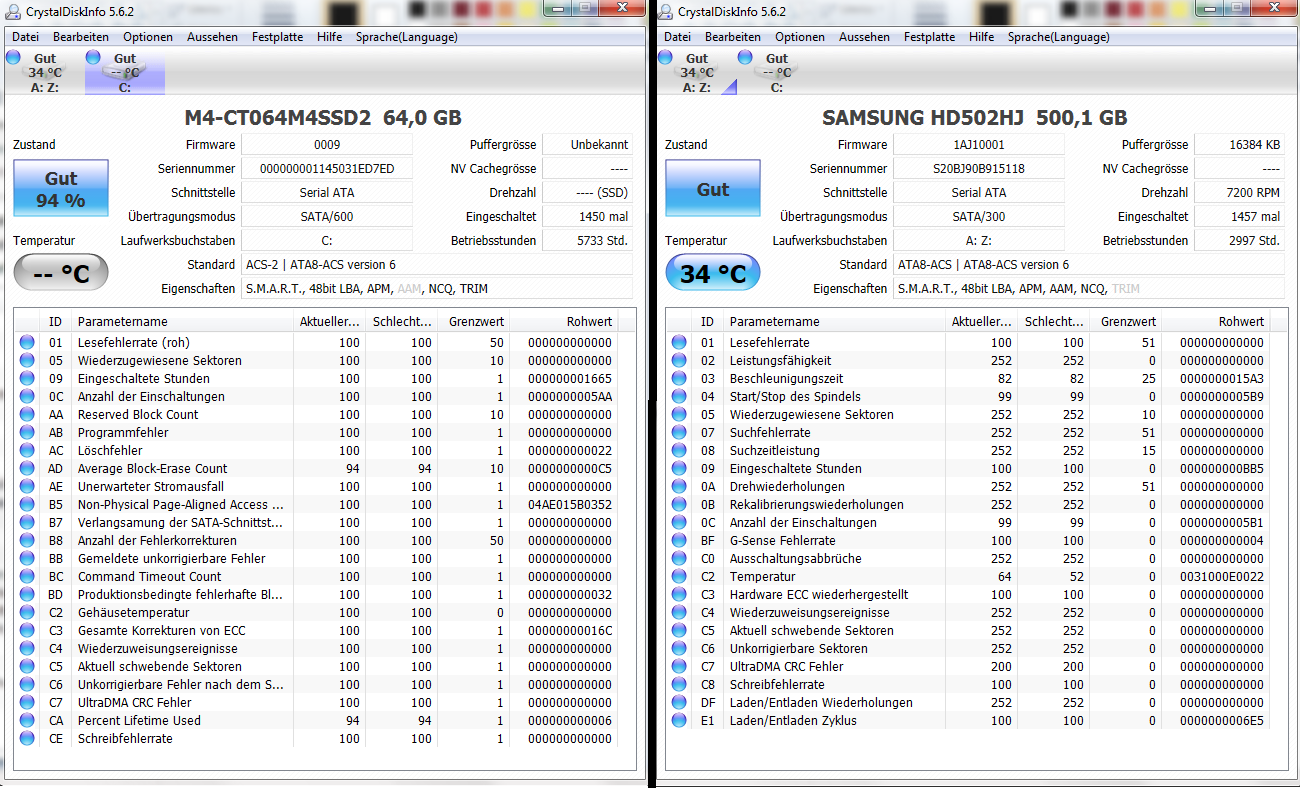The width and height of the screenshot is (1300, 788).
Task: Click the -- °C temperature button of the SSD
Action: coord(61,273)
